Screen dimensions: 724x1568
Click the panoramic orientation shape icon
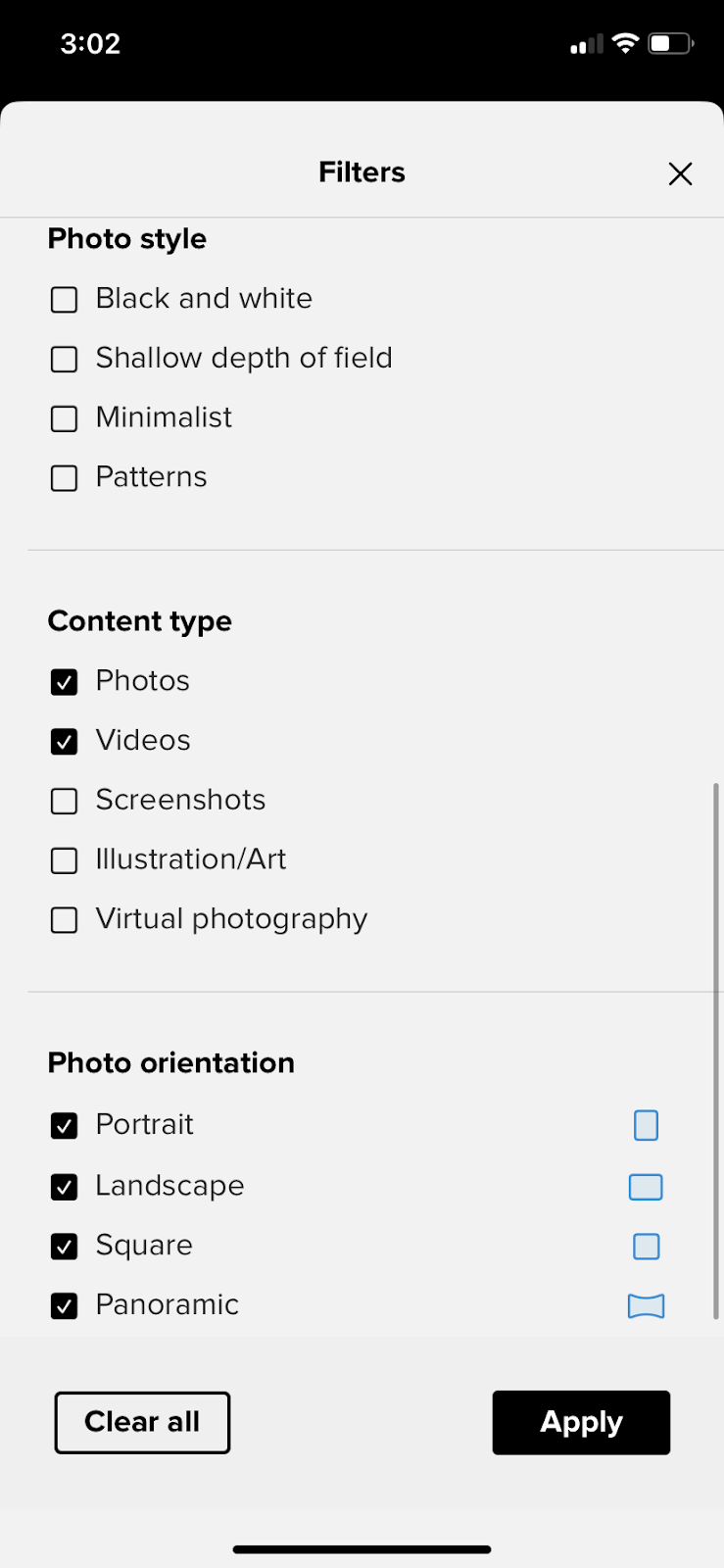point(646,1306)
